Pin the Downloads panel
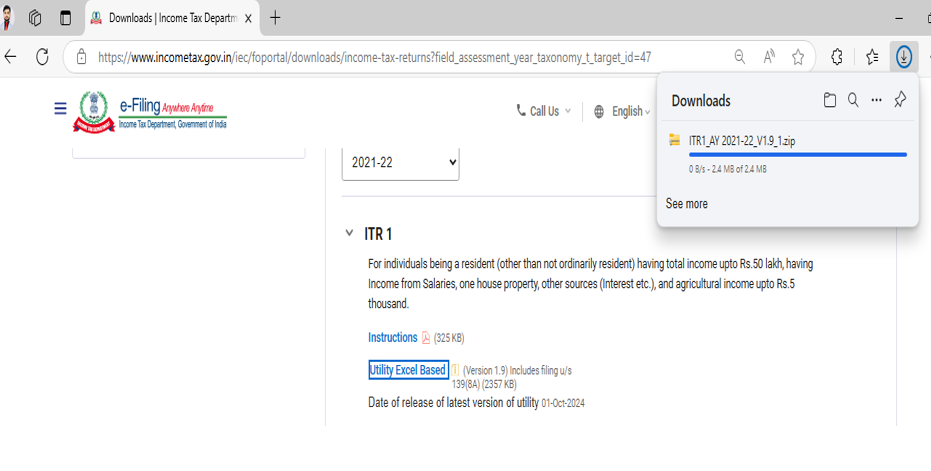931x471 pixels. point(900,100)
